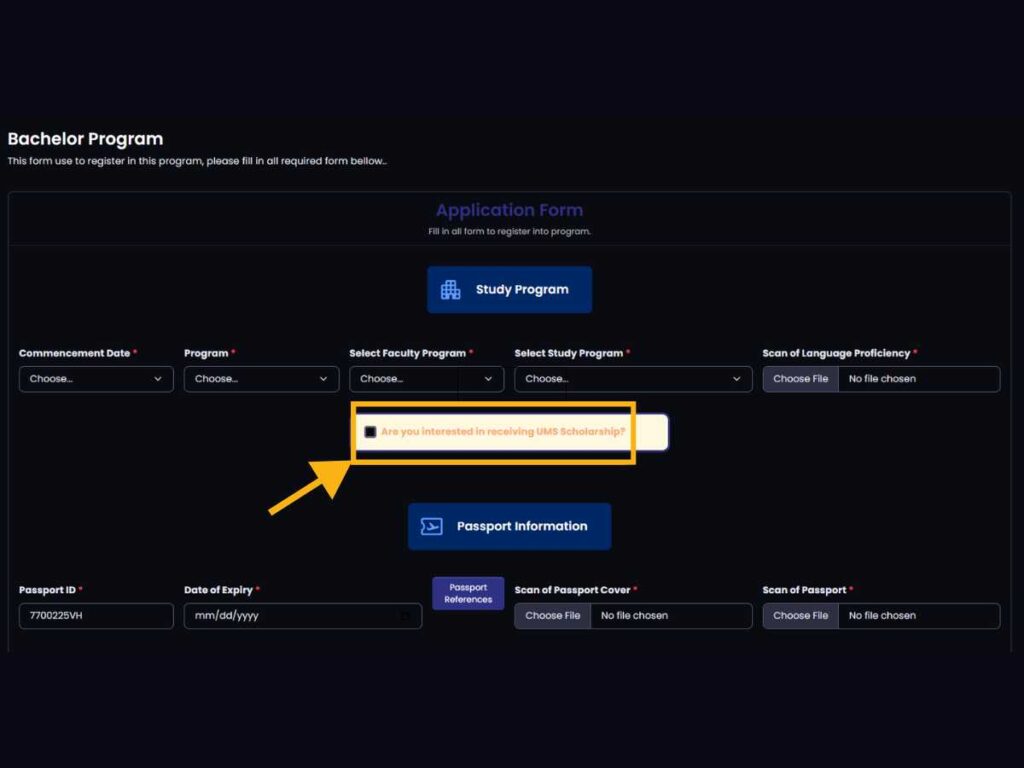This screenshot has height=768, width=1024.
Task: Click the building icon on Study Program
Action: pos(451,290)
